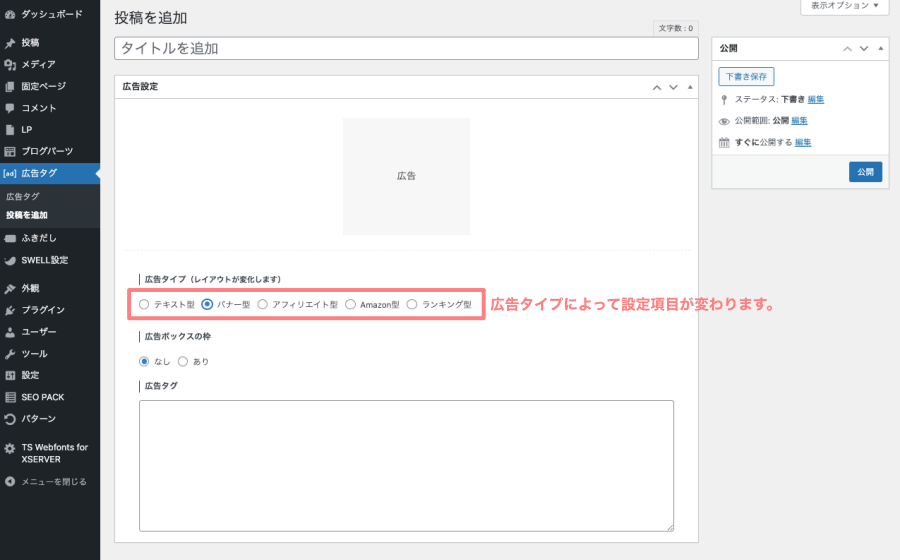
Task: Click the SEO PACK list icon
Action: tap(10, 397)
